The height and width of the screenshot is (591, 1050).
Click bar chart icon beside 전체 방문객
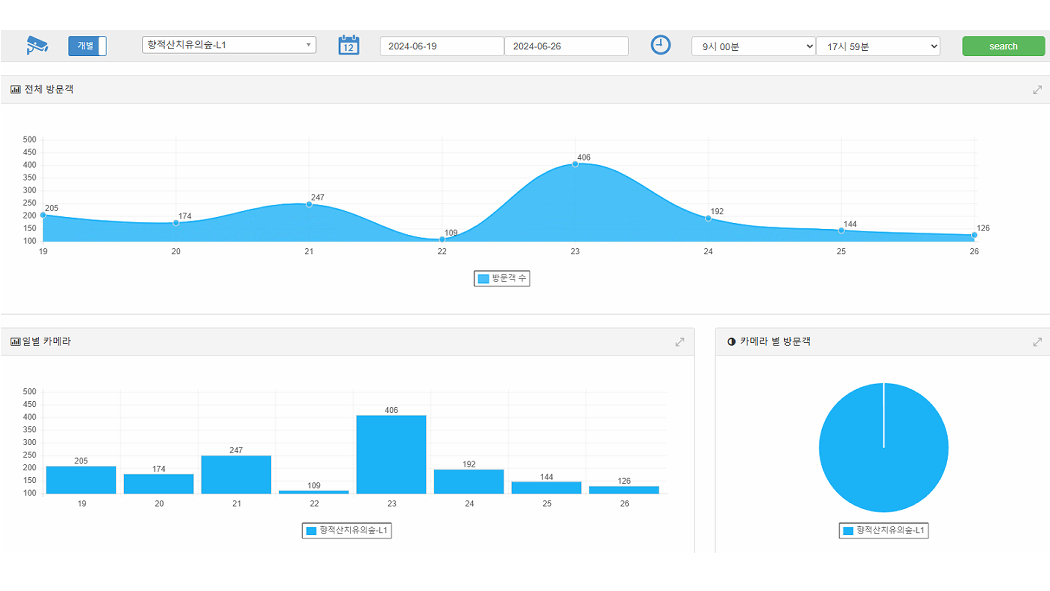[15, 90]
